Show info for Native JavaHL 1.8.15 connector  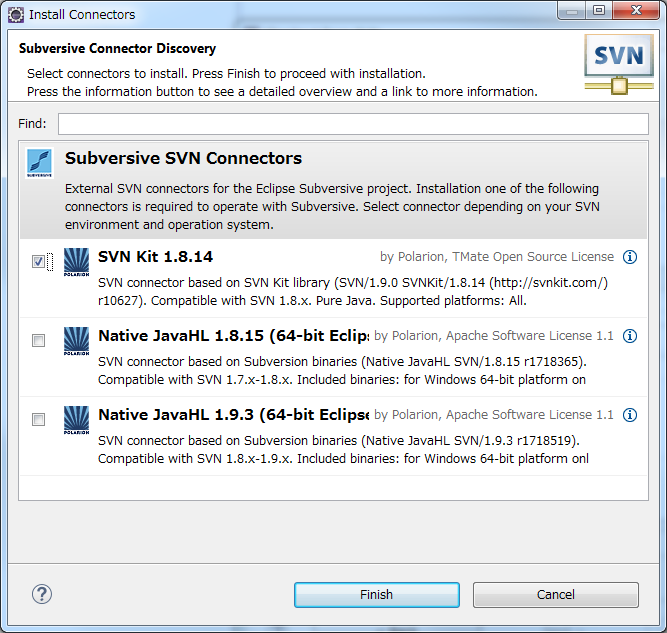click(630, 336)
